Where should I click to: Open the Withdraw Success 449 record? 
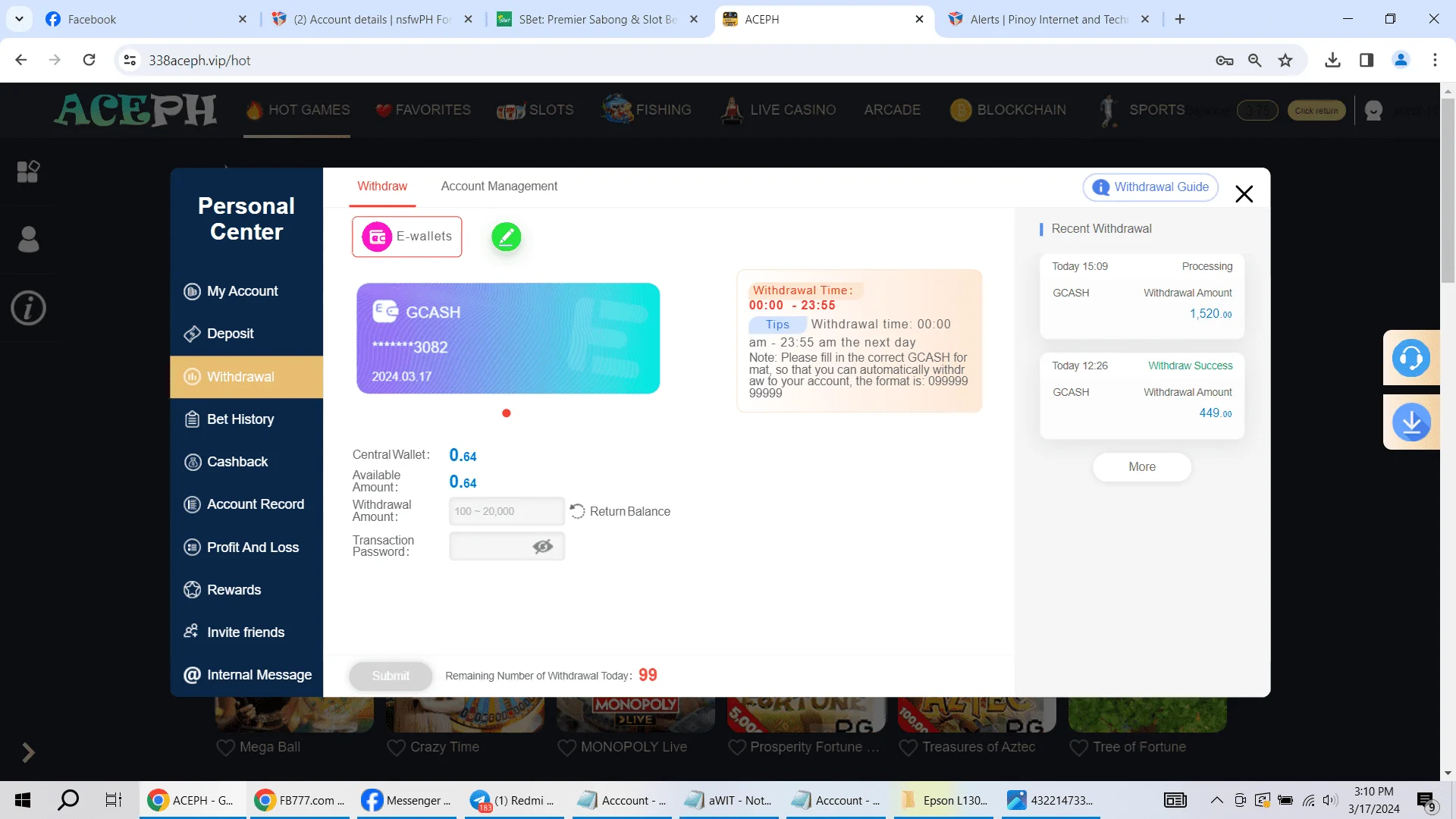coord(1142,396)
